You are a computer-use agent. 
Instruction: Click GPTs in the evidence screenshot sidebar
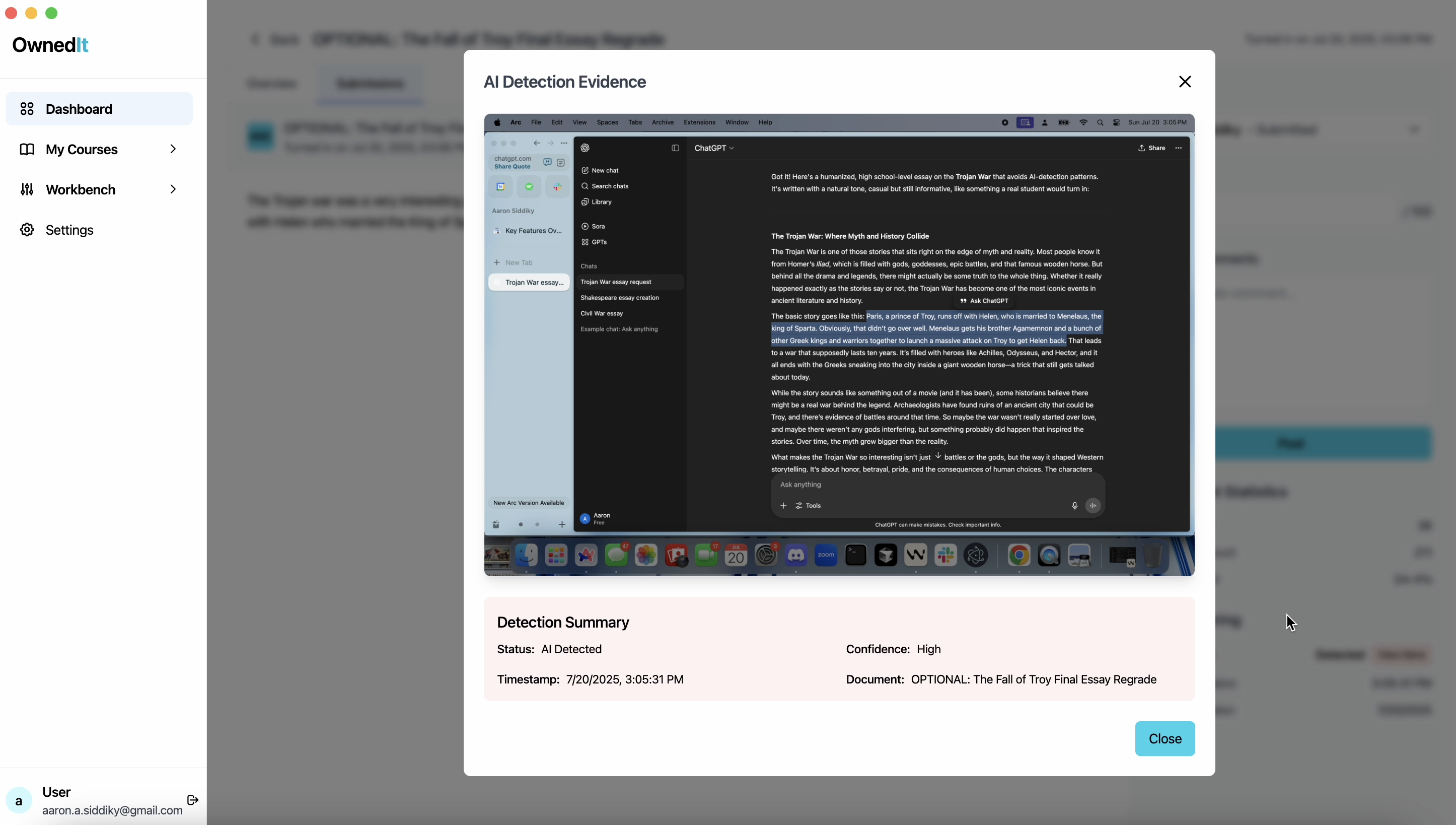pyautogui.click(x=594, y=243)
